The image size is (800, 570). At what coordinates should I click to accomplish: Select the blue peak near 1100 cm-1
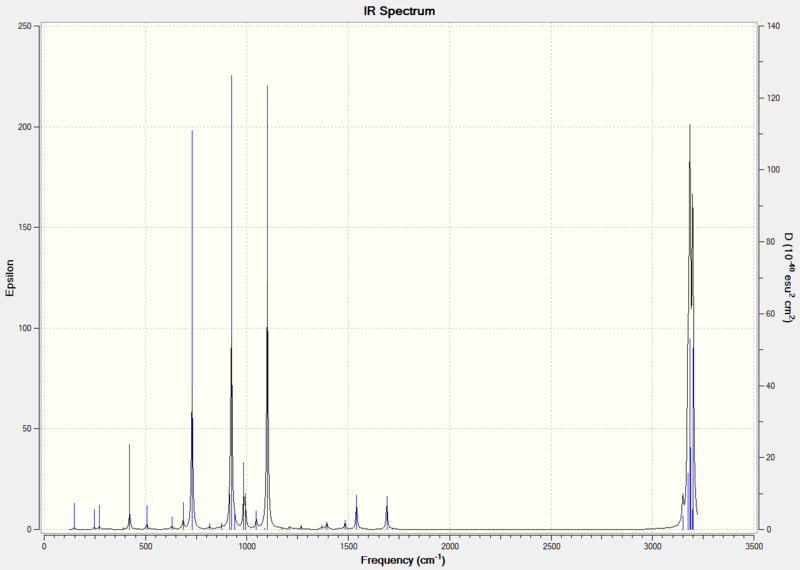pyautogui.click(x=267, y=307)
